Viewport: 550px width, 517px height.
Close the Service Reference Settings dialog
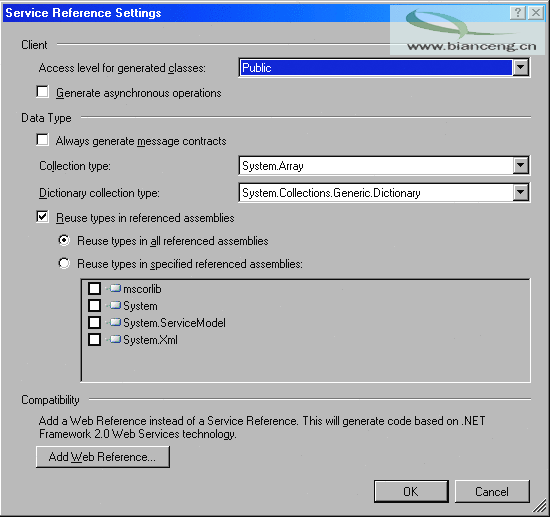(x=536, y=13)
